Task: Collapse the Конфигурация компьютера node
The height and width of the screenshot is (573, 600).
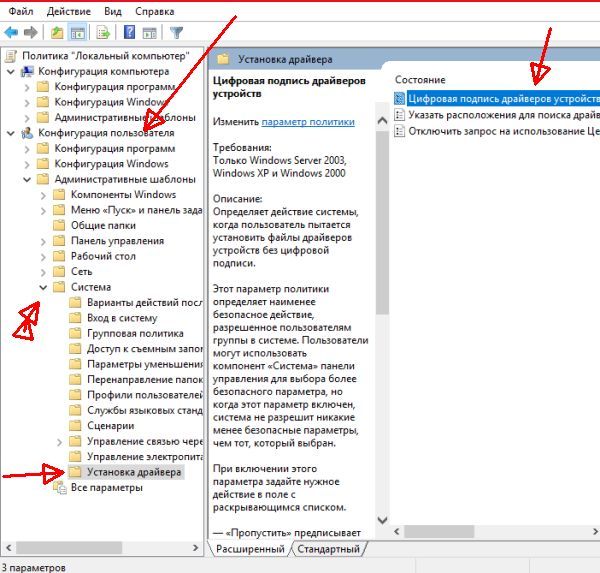Action: click(11, 72)
